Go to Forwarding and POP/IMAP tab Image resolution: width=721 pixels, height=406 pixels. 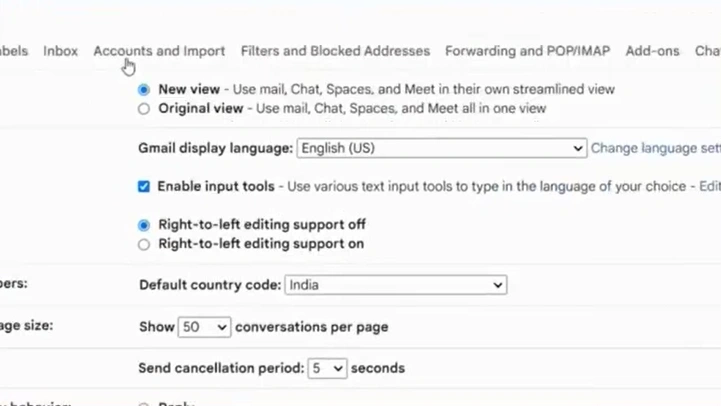[527, 51]
